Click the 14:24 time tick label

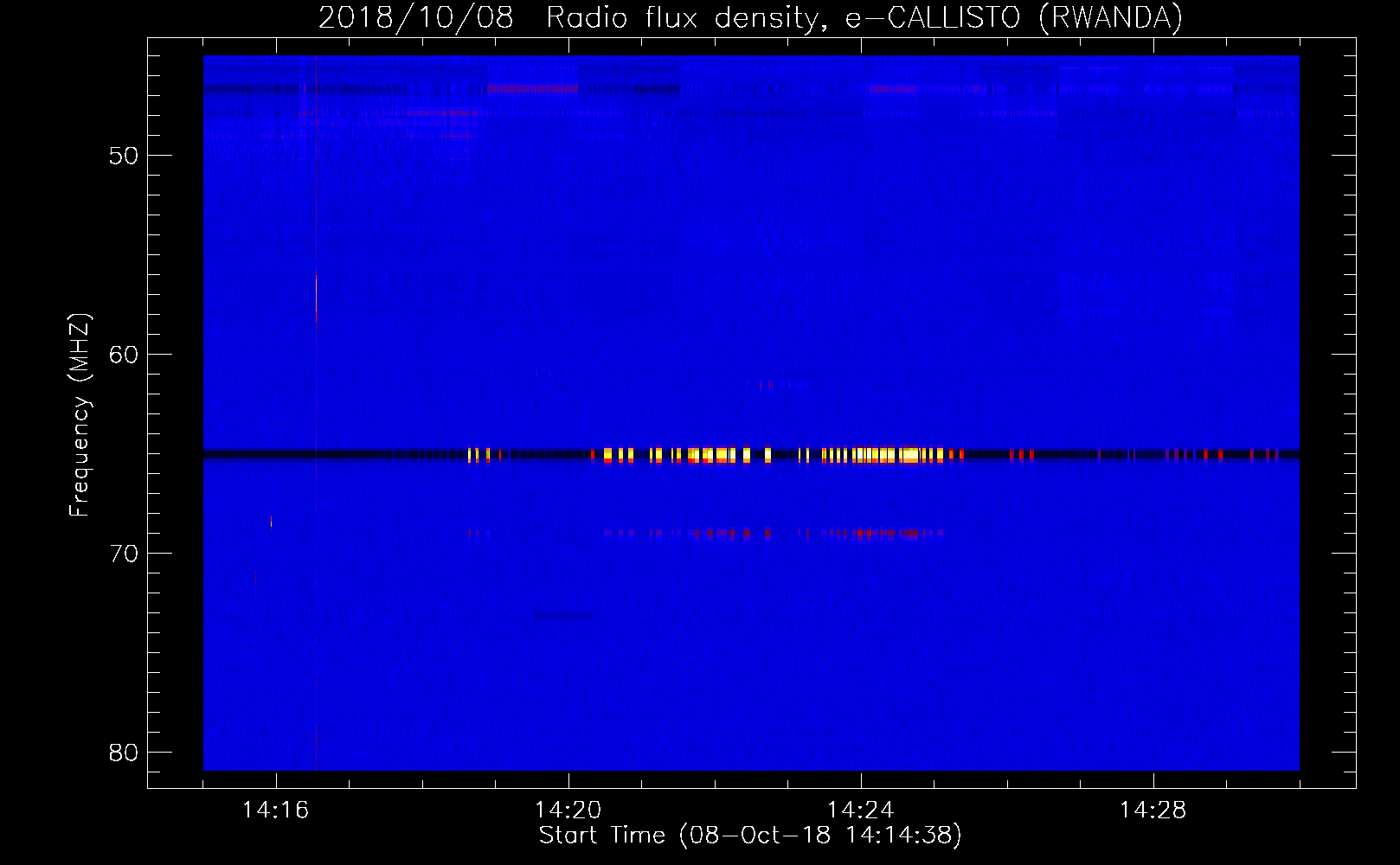click(x=860, y=810)
